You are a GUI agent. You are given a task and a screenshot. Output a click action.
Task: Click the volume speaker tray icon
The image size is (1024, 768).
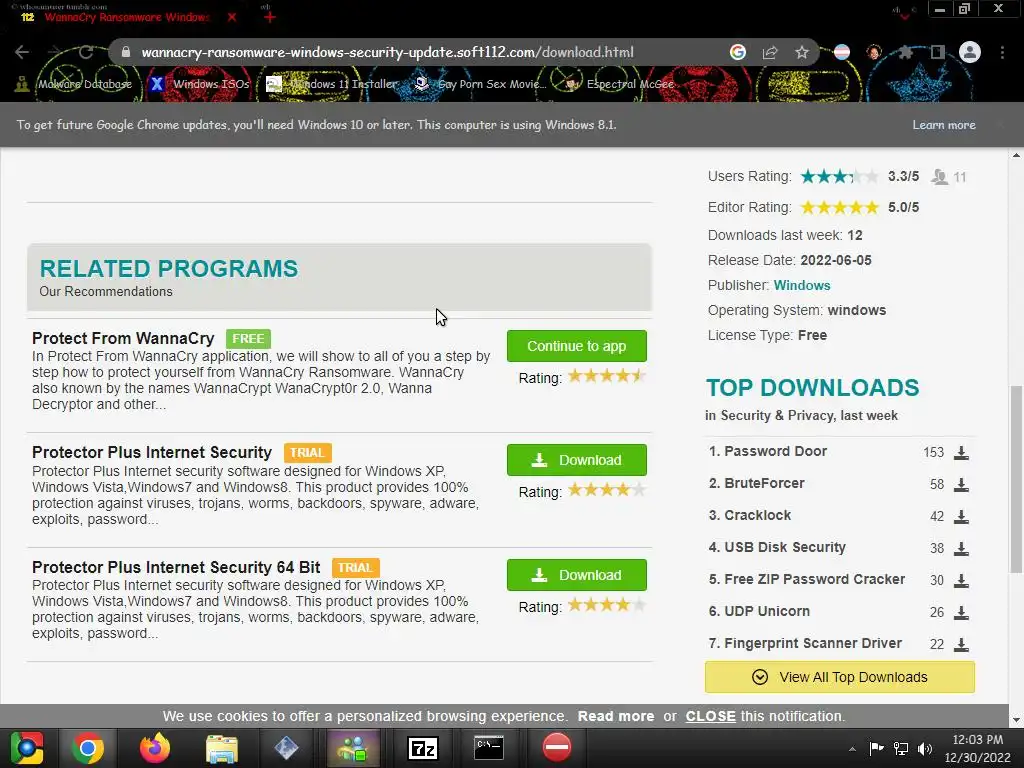[924, 749]
